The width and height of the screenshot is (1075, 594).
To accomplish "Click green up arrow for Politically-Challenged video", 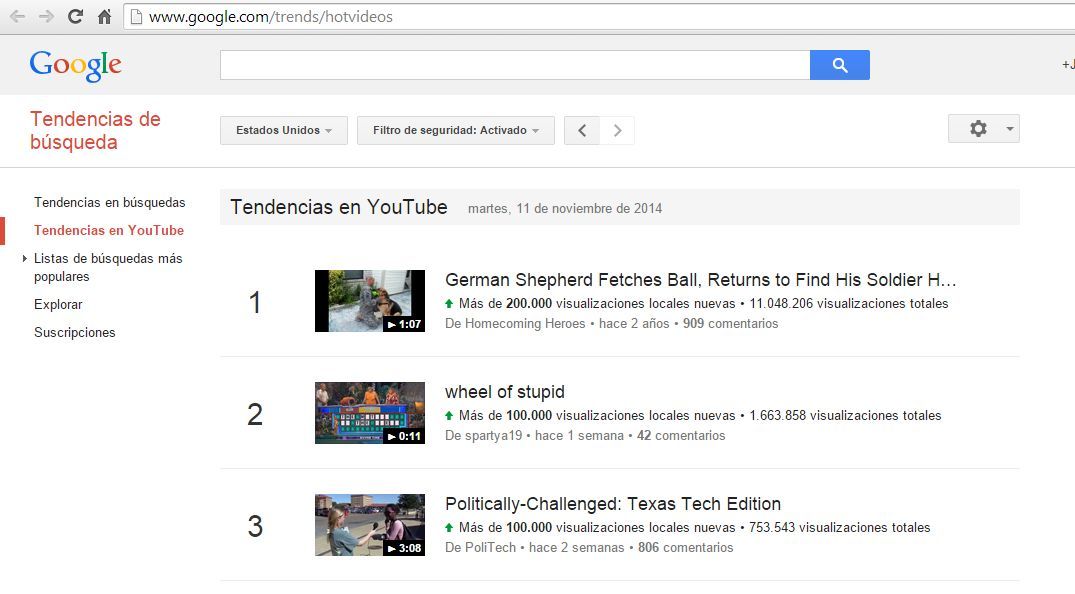I will click(x=449, y=527).
